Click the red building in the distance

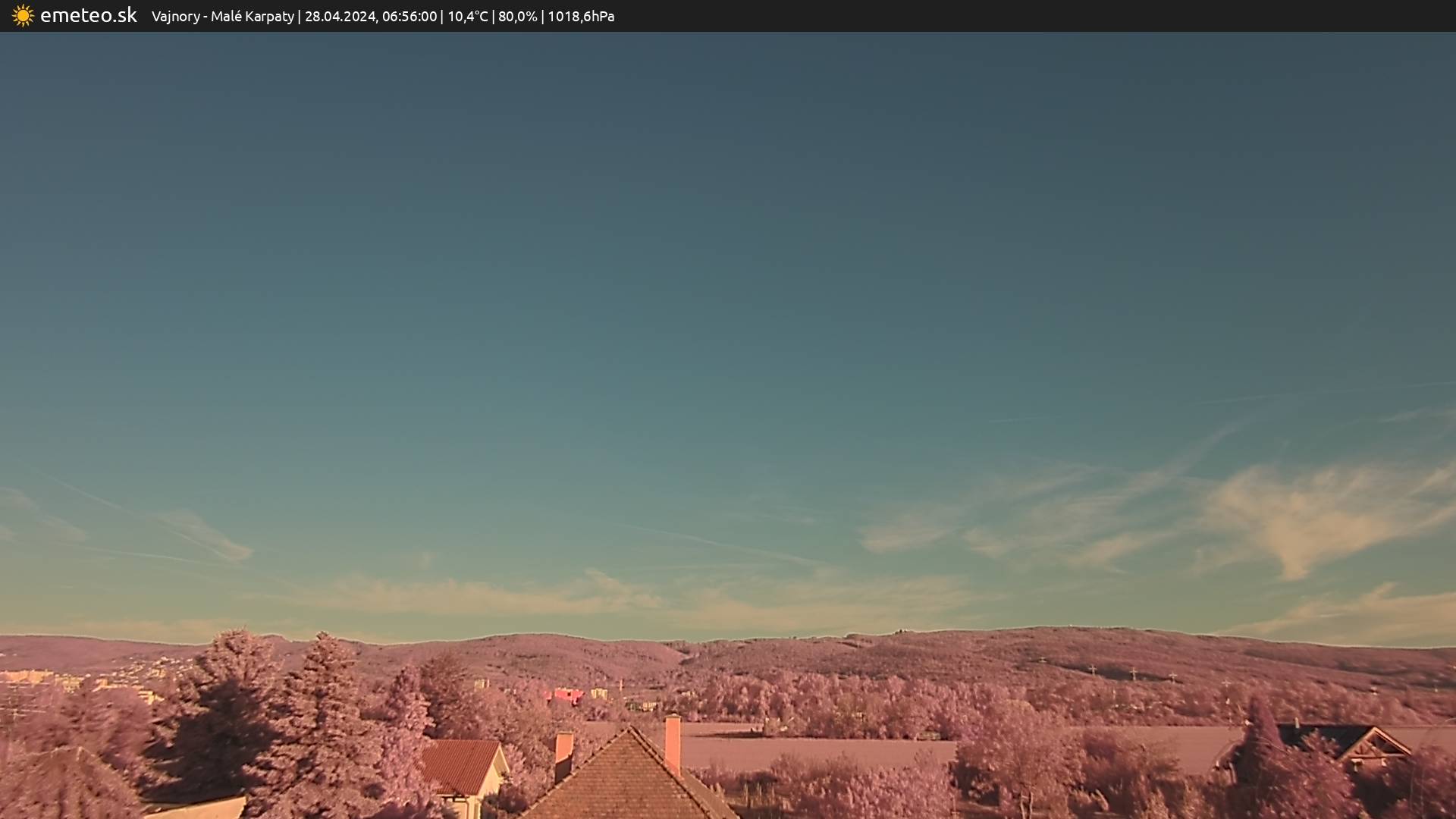coord(566,695)
